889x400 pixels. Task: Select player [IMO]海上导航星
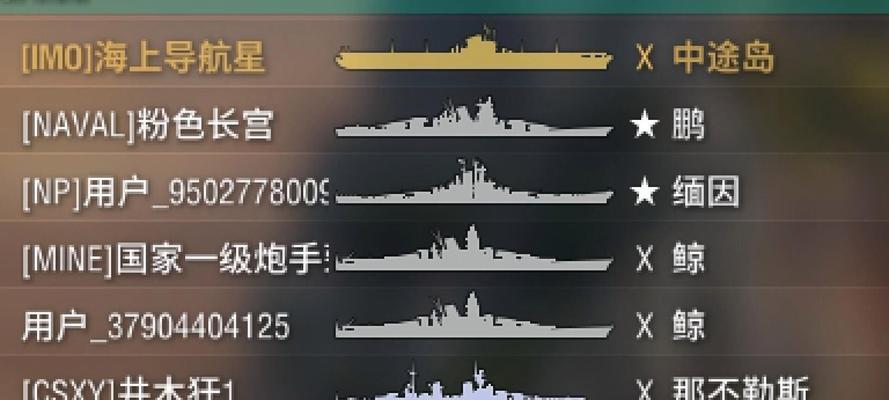tap(143, 58)
